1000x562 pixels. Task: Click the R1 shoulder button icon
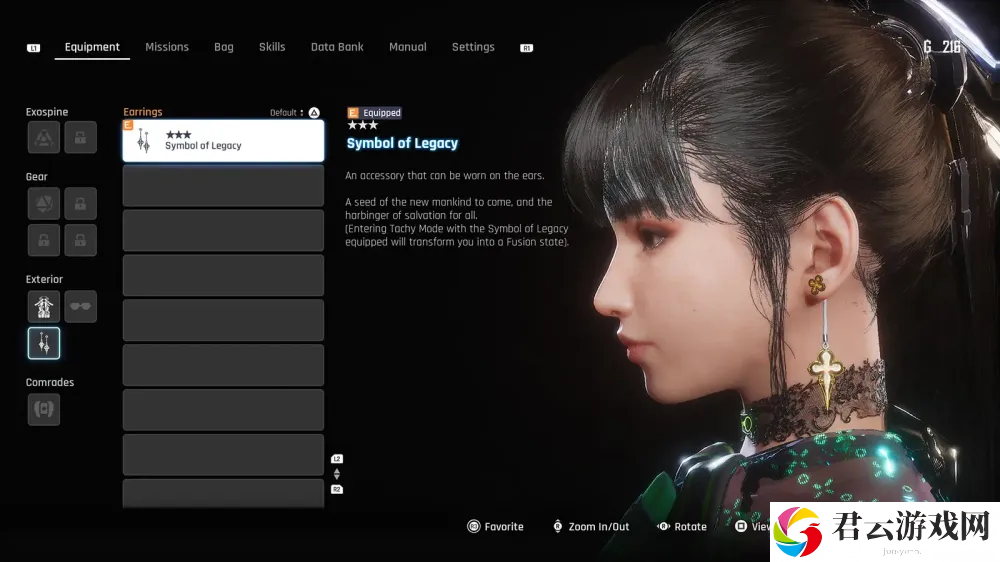tap(526, 48)
